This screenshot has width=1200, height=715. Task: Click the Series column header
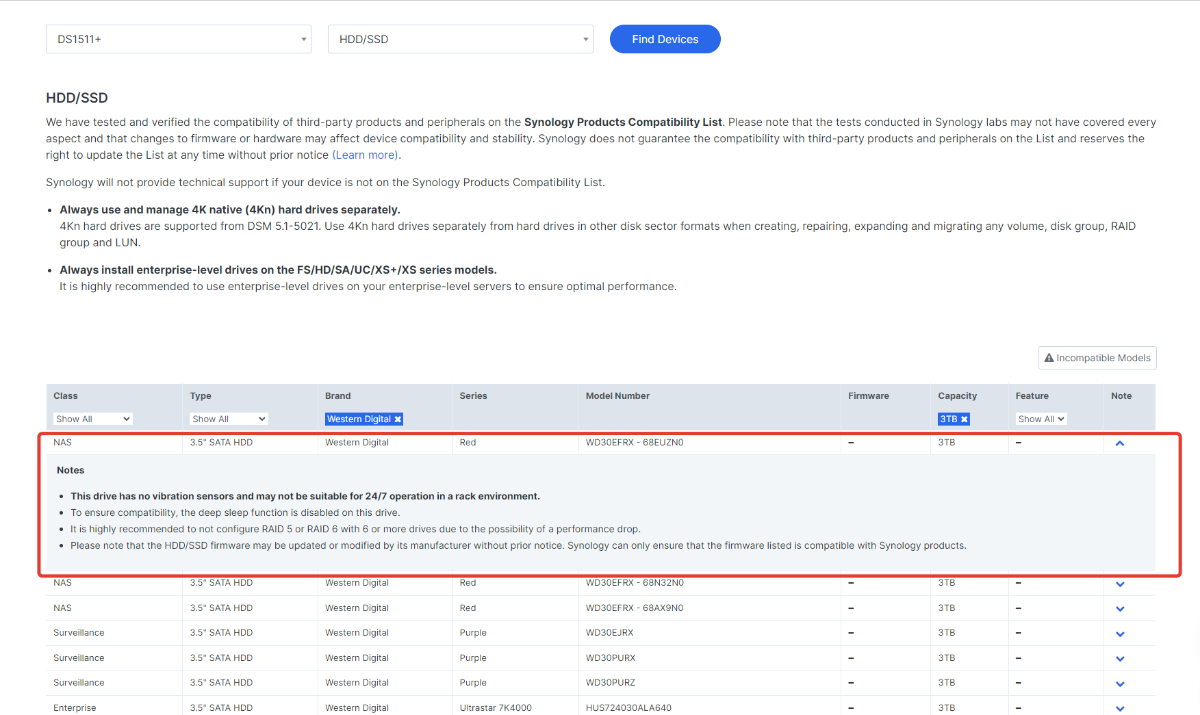pos(473,396)
